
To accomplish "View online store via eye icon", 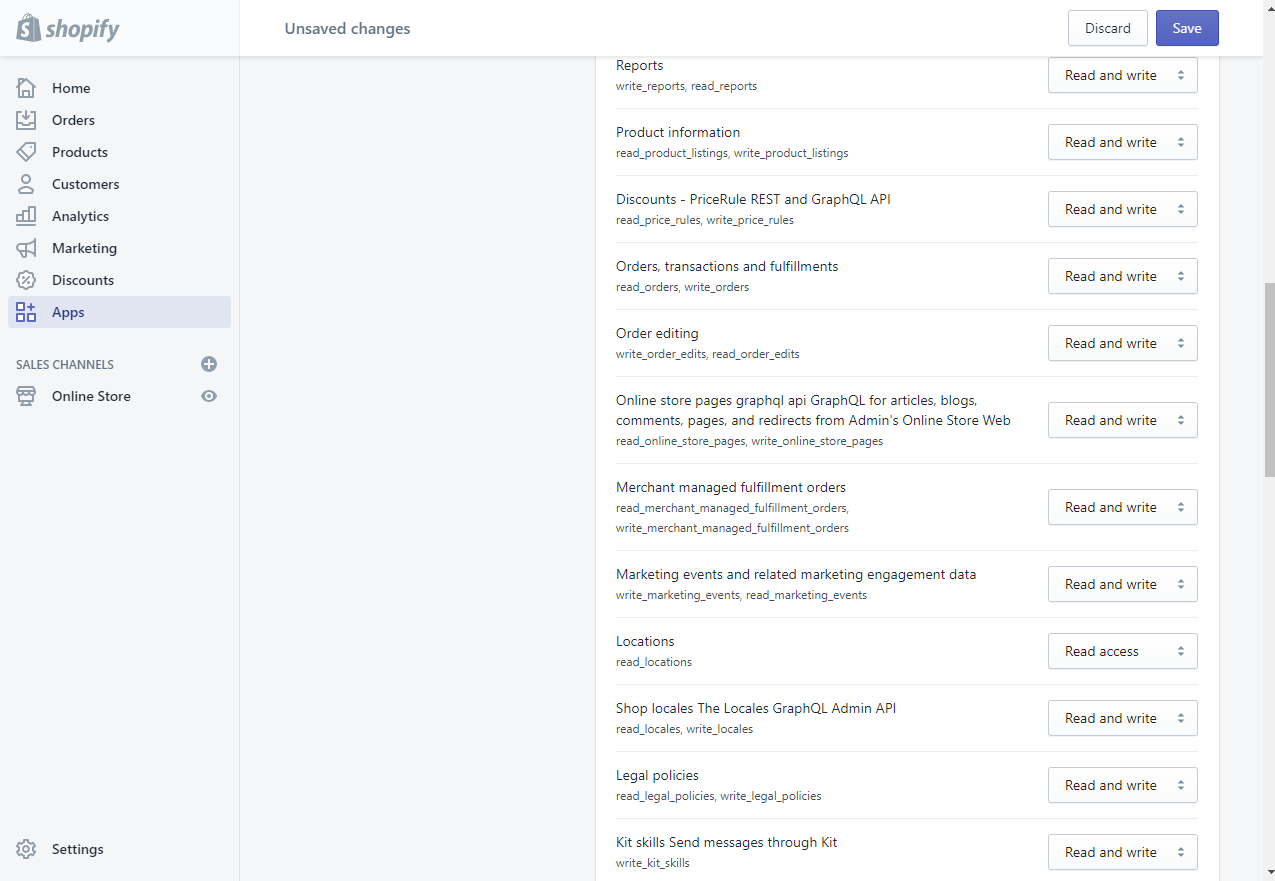I will 209,396.
